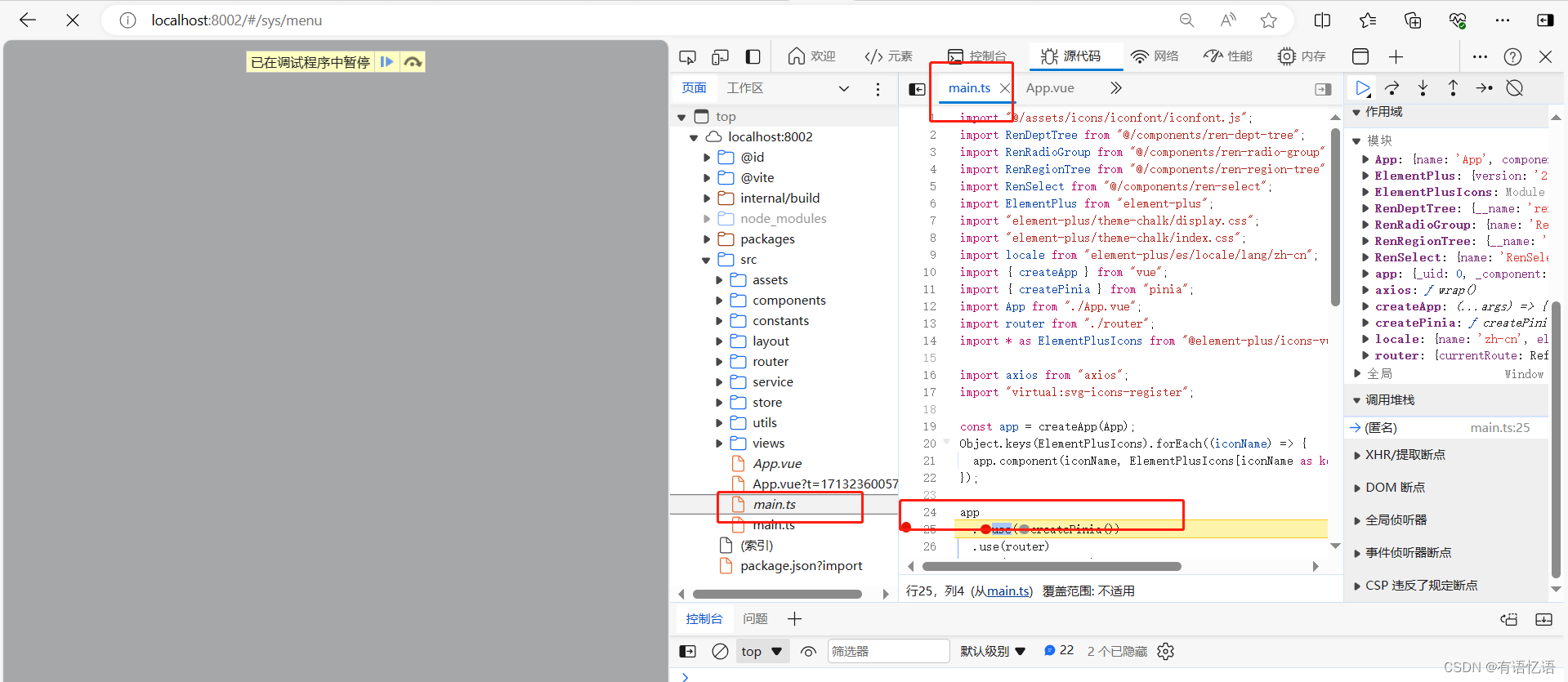Close the main.ts editor tab
This screenshot has height=682, width=1568.
point(1005,88)
